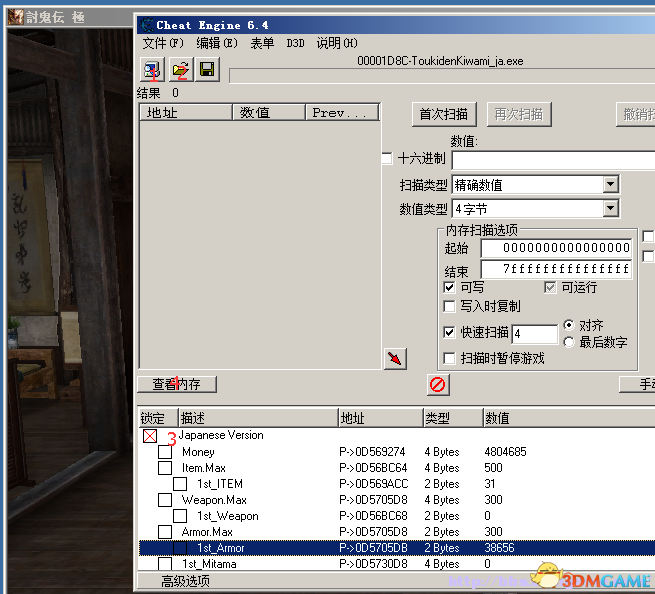Click the Money address P->0D569274
This screenshot has height=594, width=655.
click(x=372, y=452)
